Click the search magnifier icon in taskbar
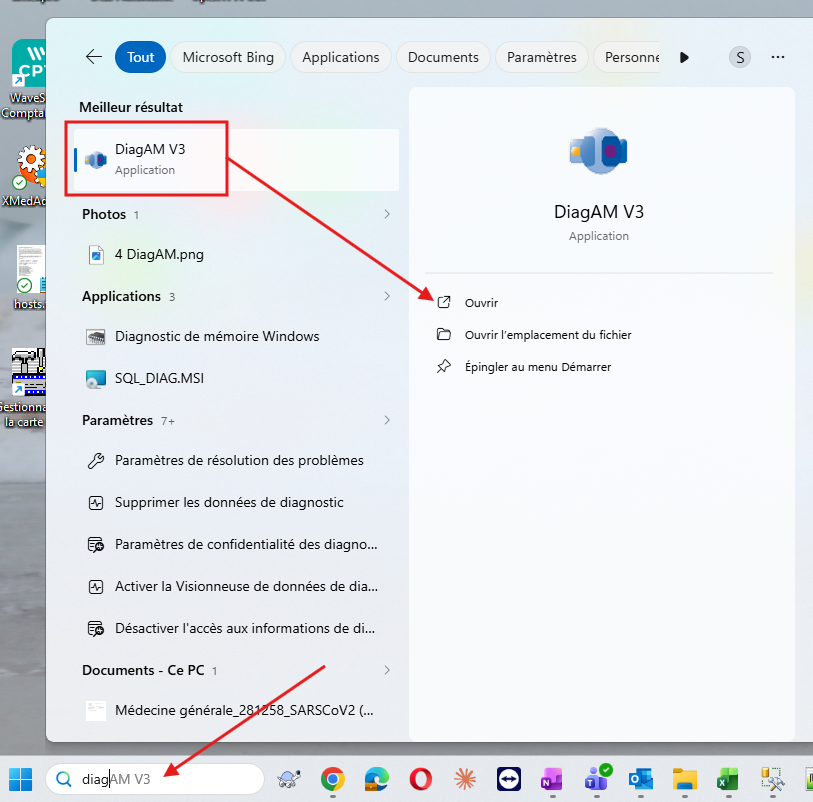813x802 pixels. click(x=64, y=779)
